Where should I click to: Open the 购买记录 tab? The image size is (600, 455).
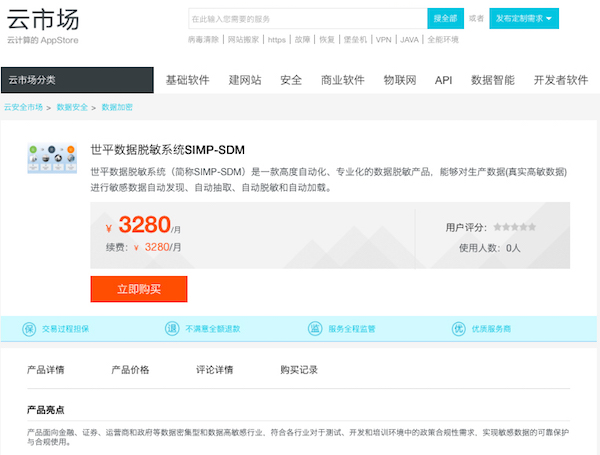[x=299, y=370]
